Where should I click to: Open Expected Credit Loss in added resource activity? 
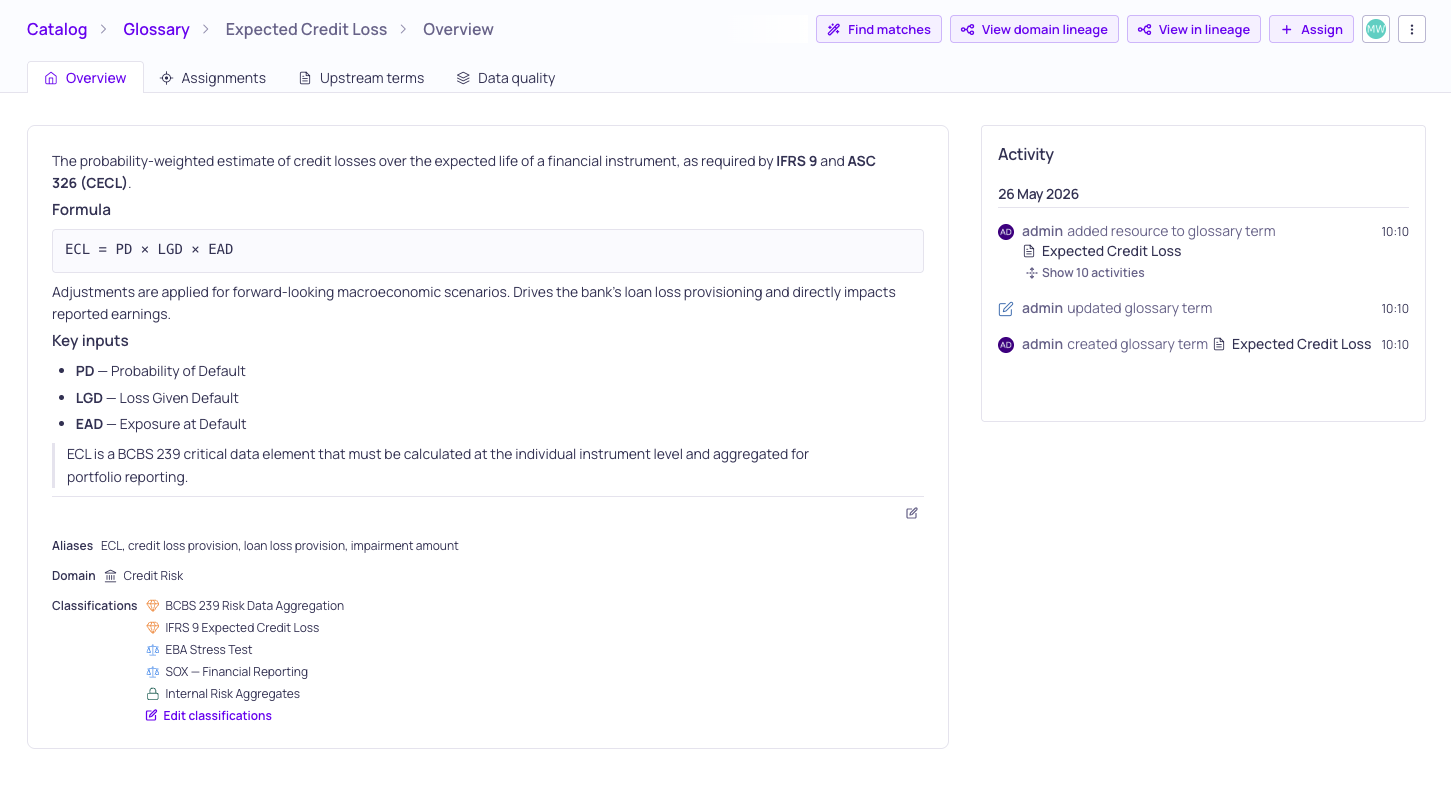point(1111,252)
